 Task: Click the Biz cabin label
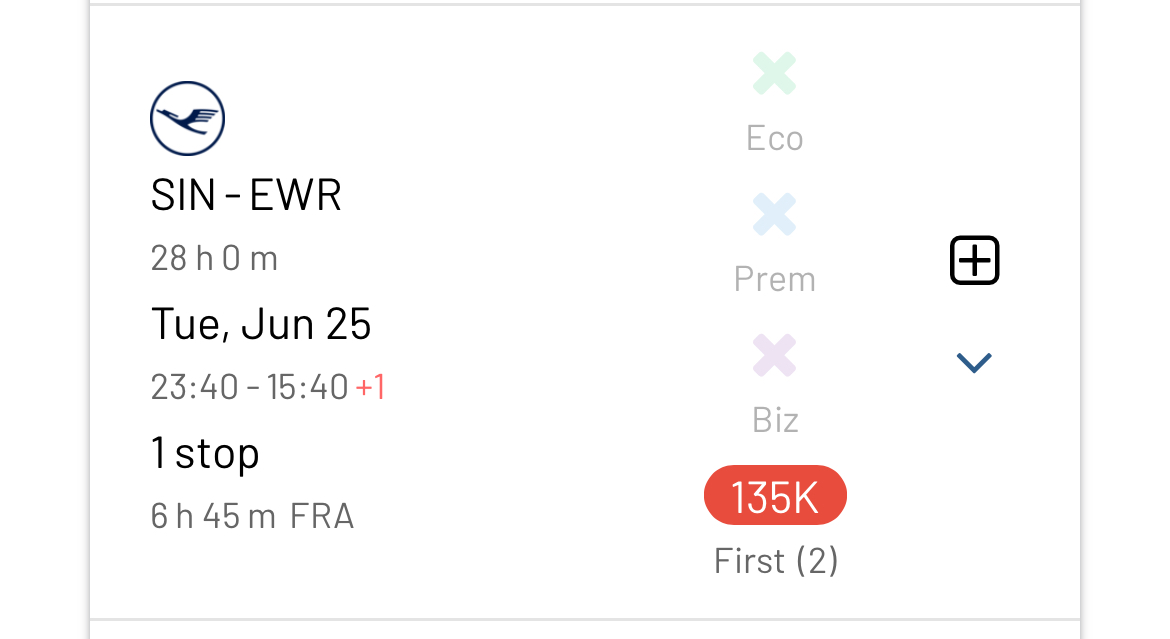pos(775,420)
